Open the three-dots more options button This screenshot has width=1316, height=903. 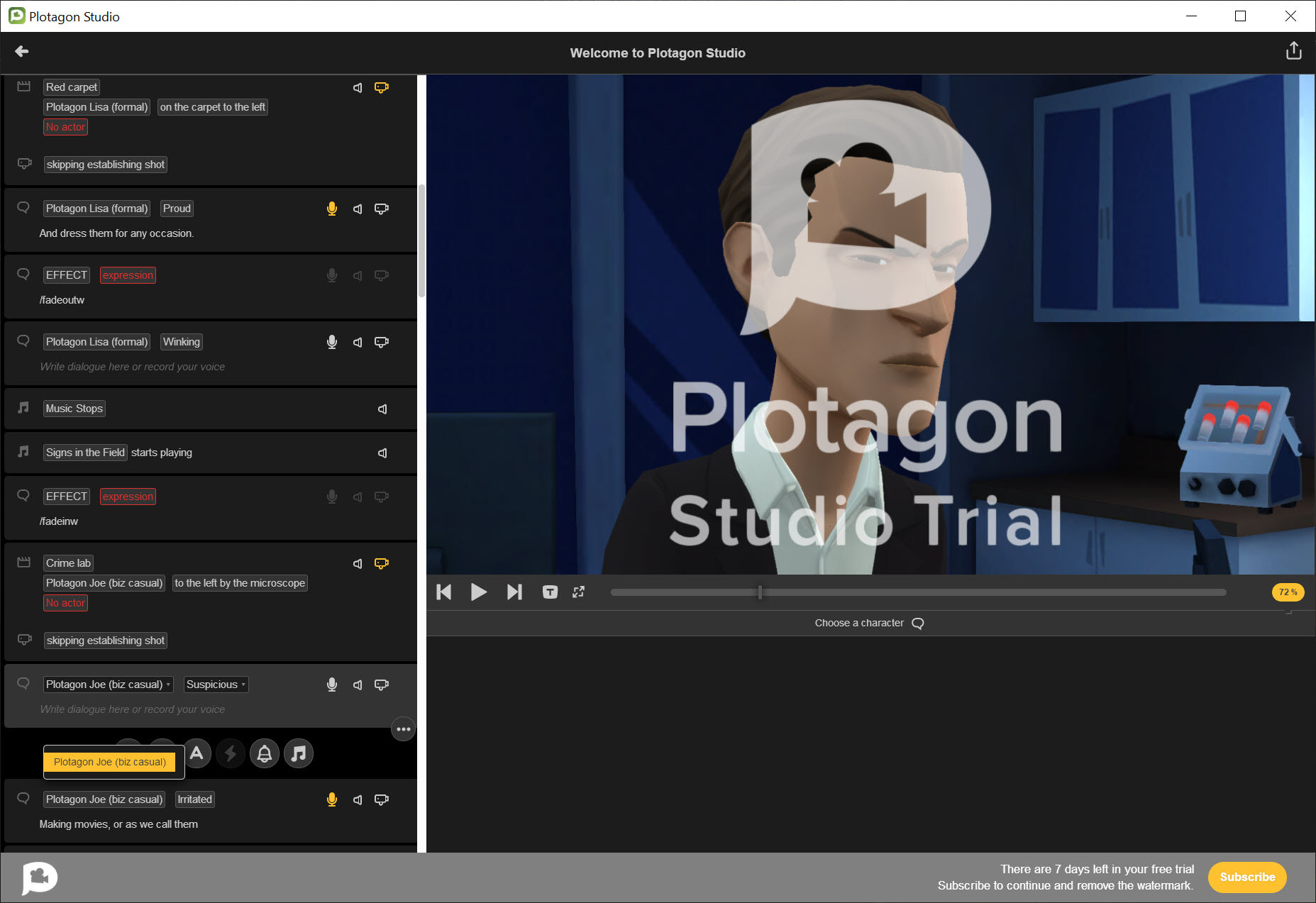(x=404, y=729)
